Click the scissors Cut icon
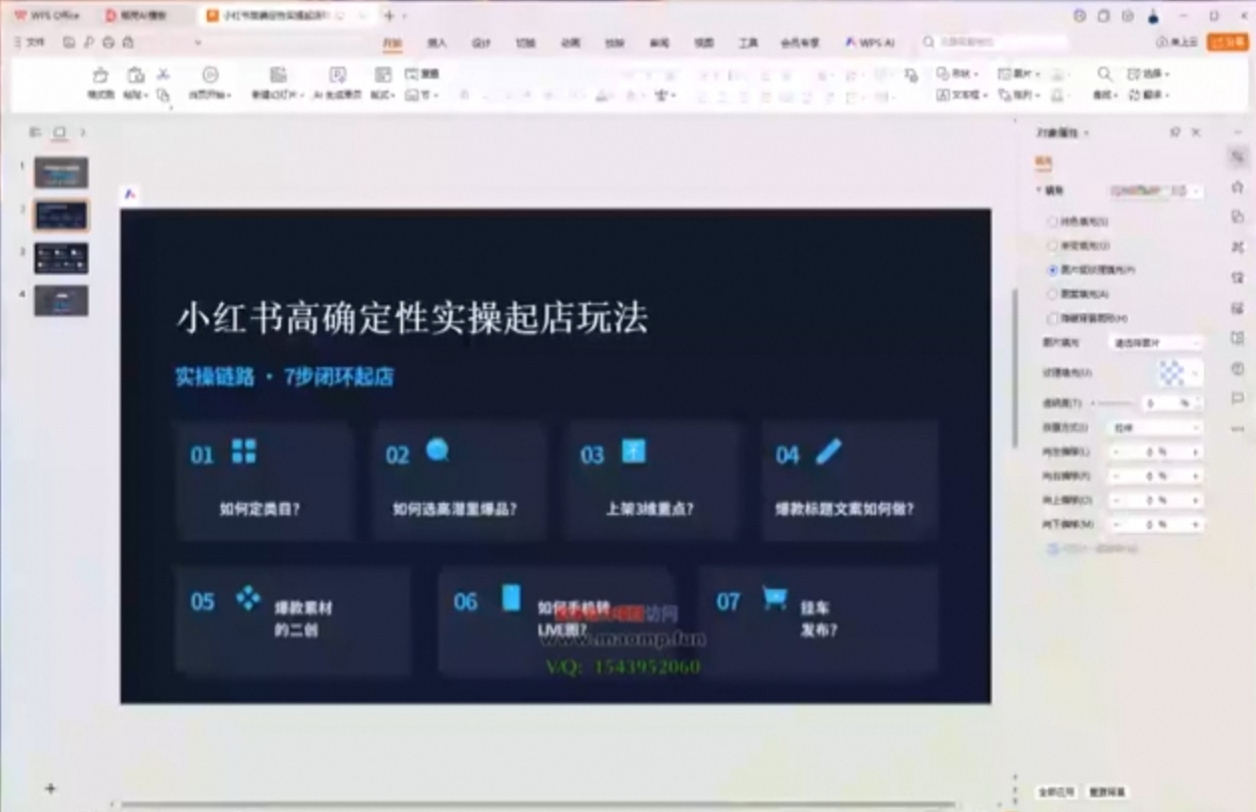 coord(163,75)
